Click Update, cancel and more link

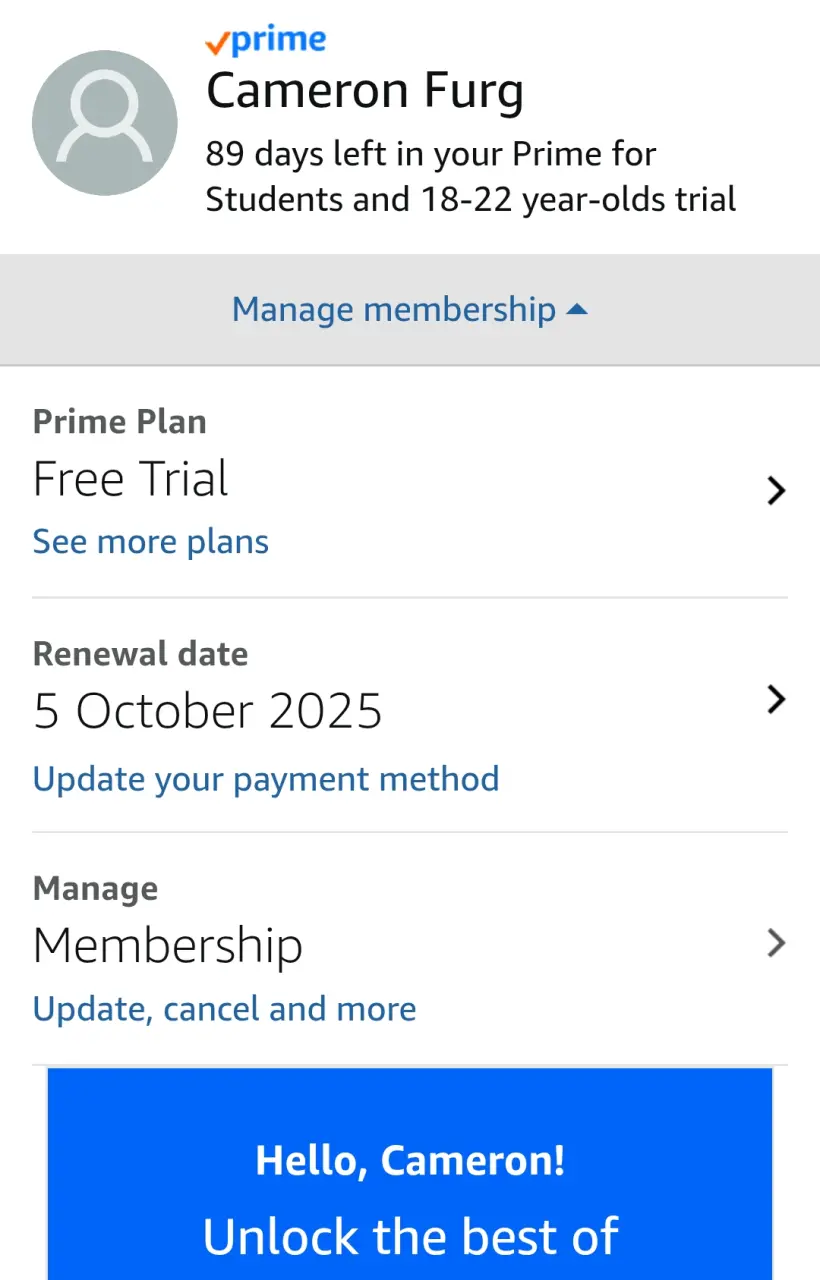click(225, 1009)
